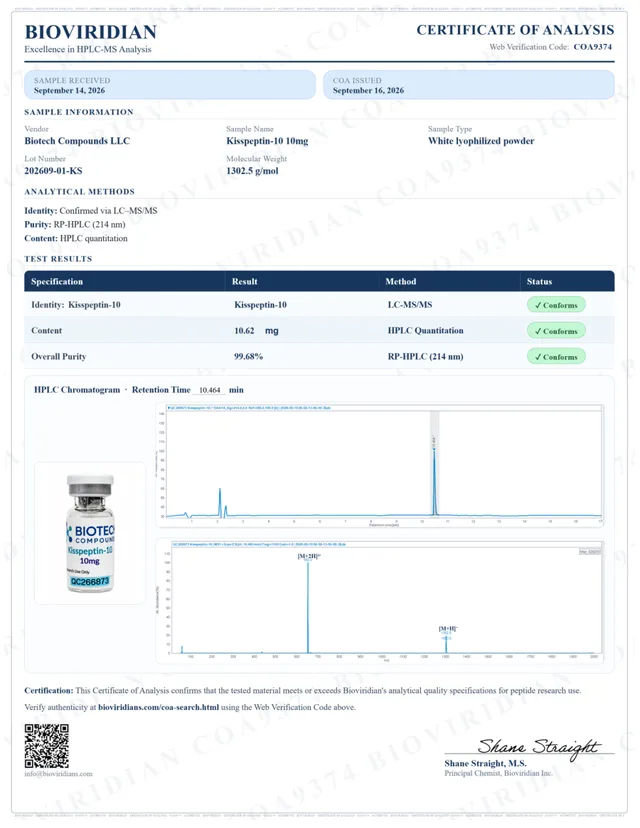Image resolution: width=640 pixels, height=828 pixels.
Task: Click the Purity method line RP-HPLC (214 nm)
Action: point(75,224)
